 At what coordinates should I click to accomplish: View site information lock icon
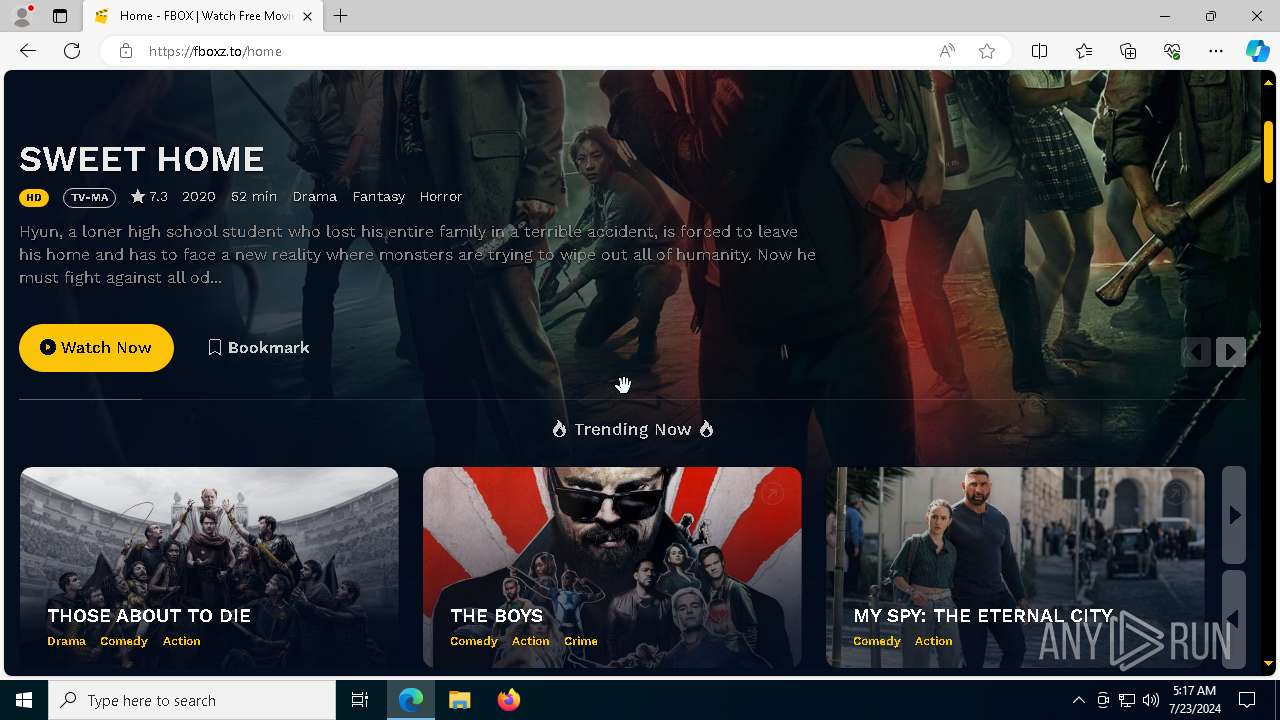pyautogui.click(x=126, y=51)
